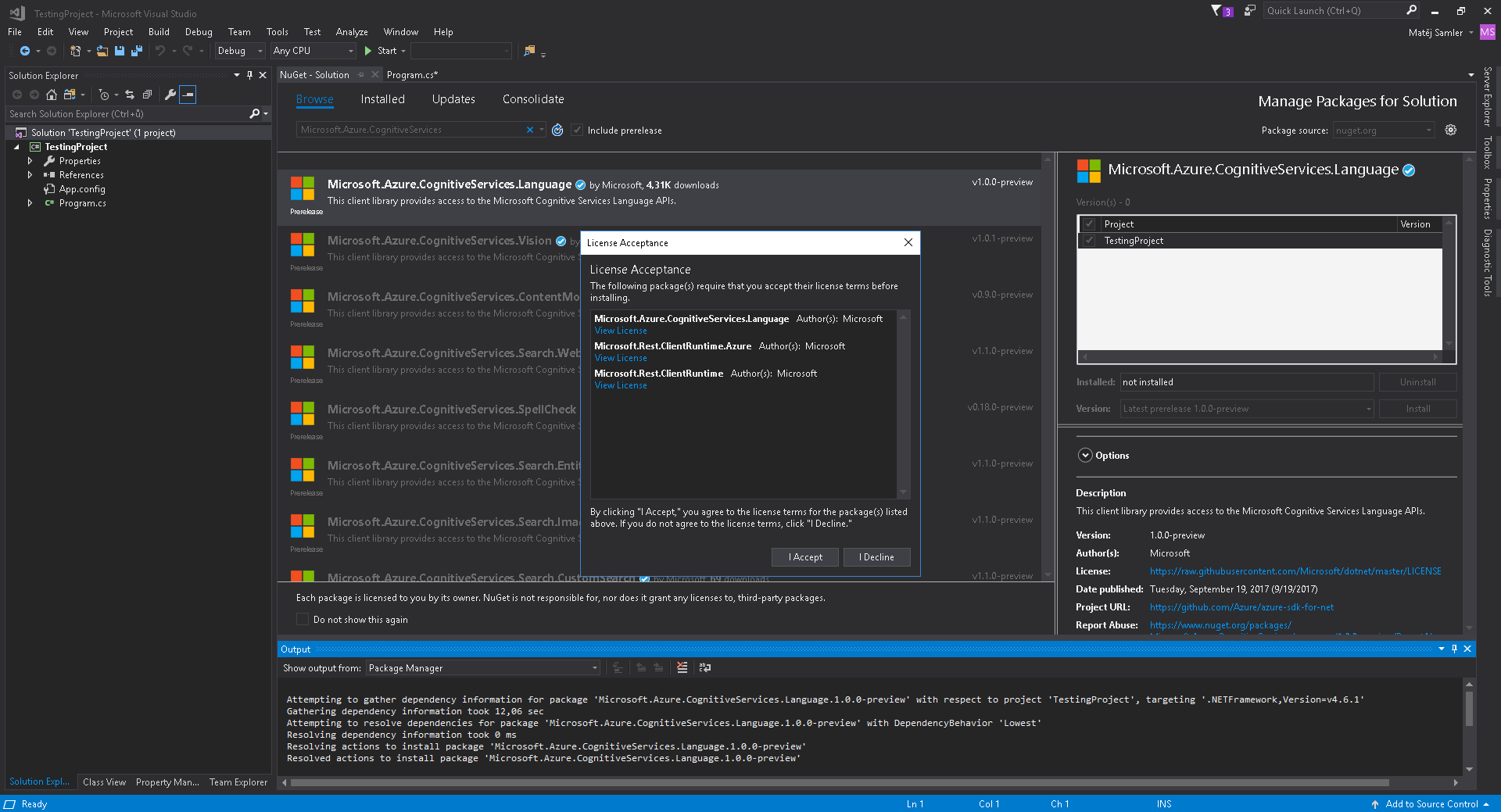1501x812 pixels.
Task: Click Solution Explorer home icon
Action: (x=52, y=95)
